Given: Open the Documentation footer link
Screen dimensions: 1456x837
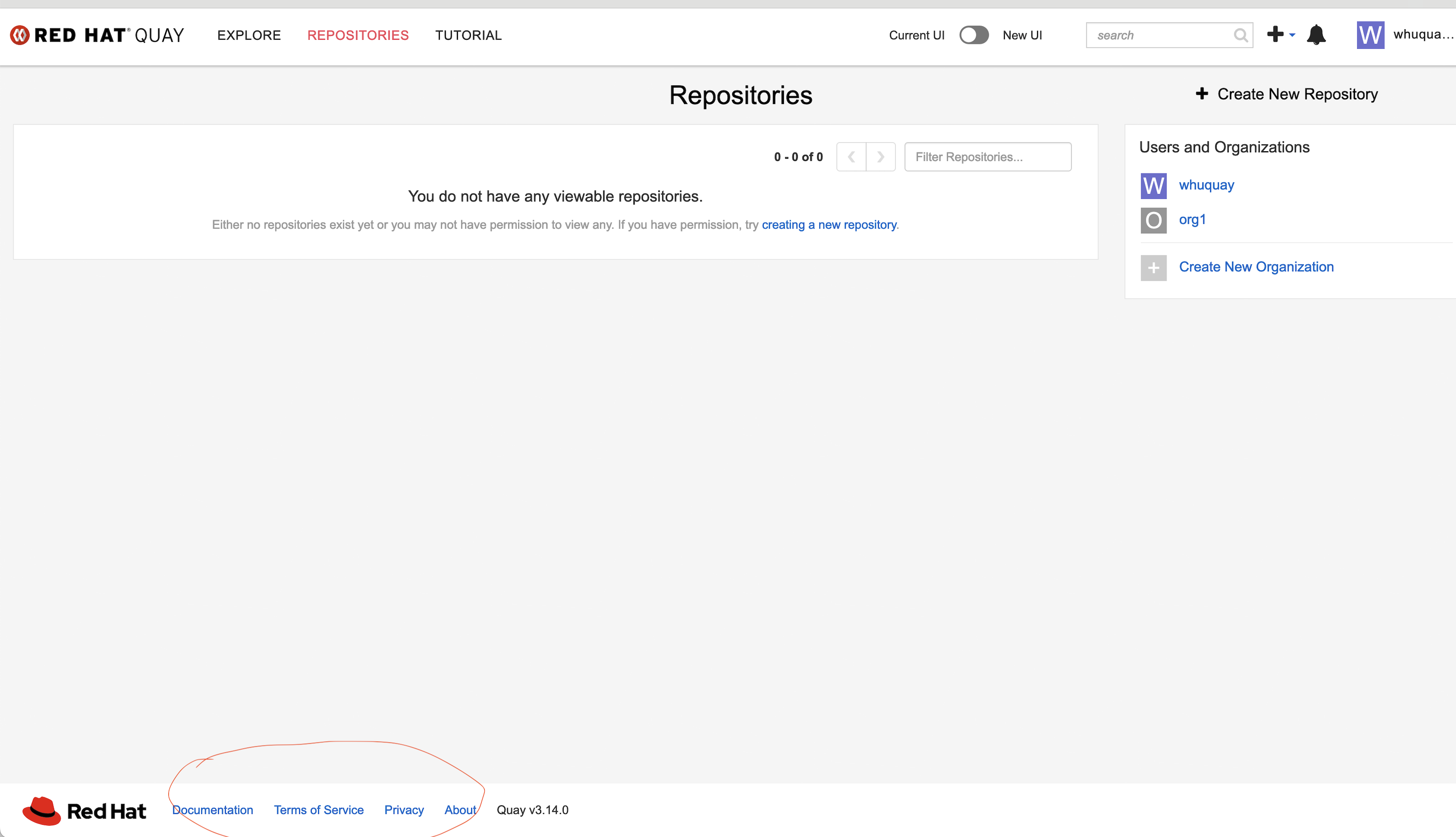Looking at the screenshot, I should coord(213,810).
